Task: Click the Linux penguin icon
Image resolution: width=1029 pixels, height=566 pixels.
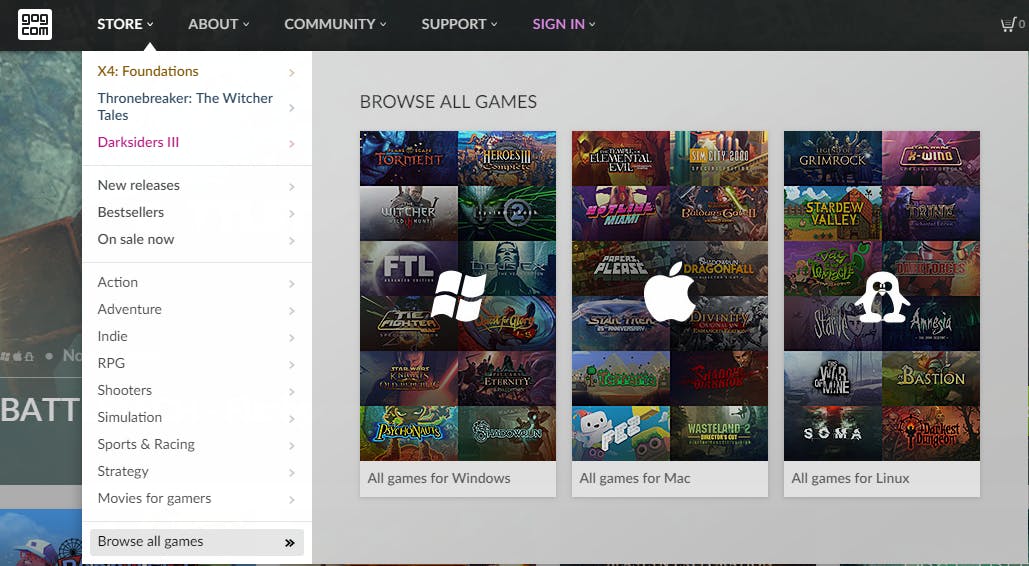Action: coord(881,297)
